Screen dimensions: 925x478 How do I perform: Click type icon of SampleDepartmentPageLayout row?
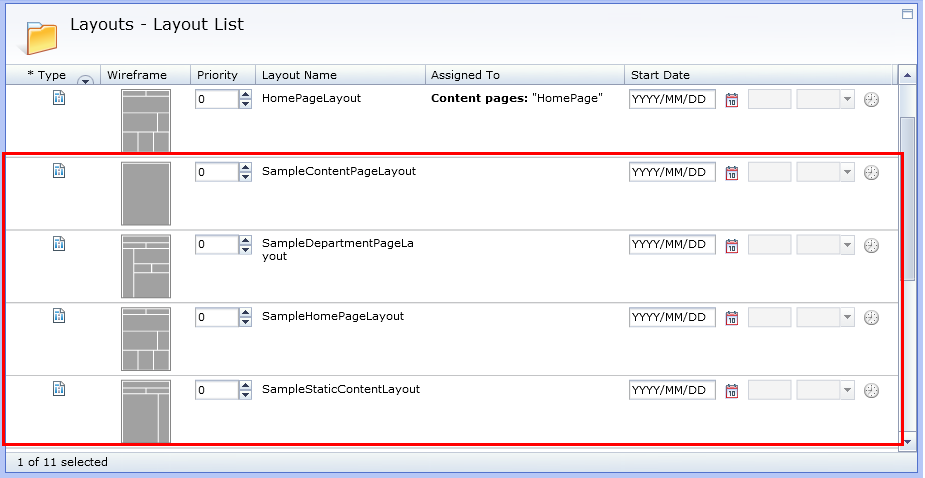click(x=59, y=243)
